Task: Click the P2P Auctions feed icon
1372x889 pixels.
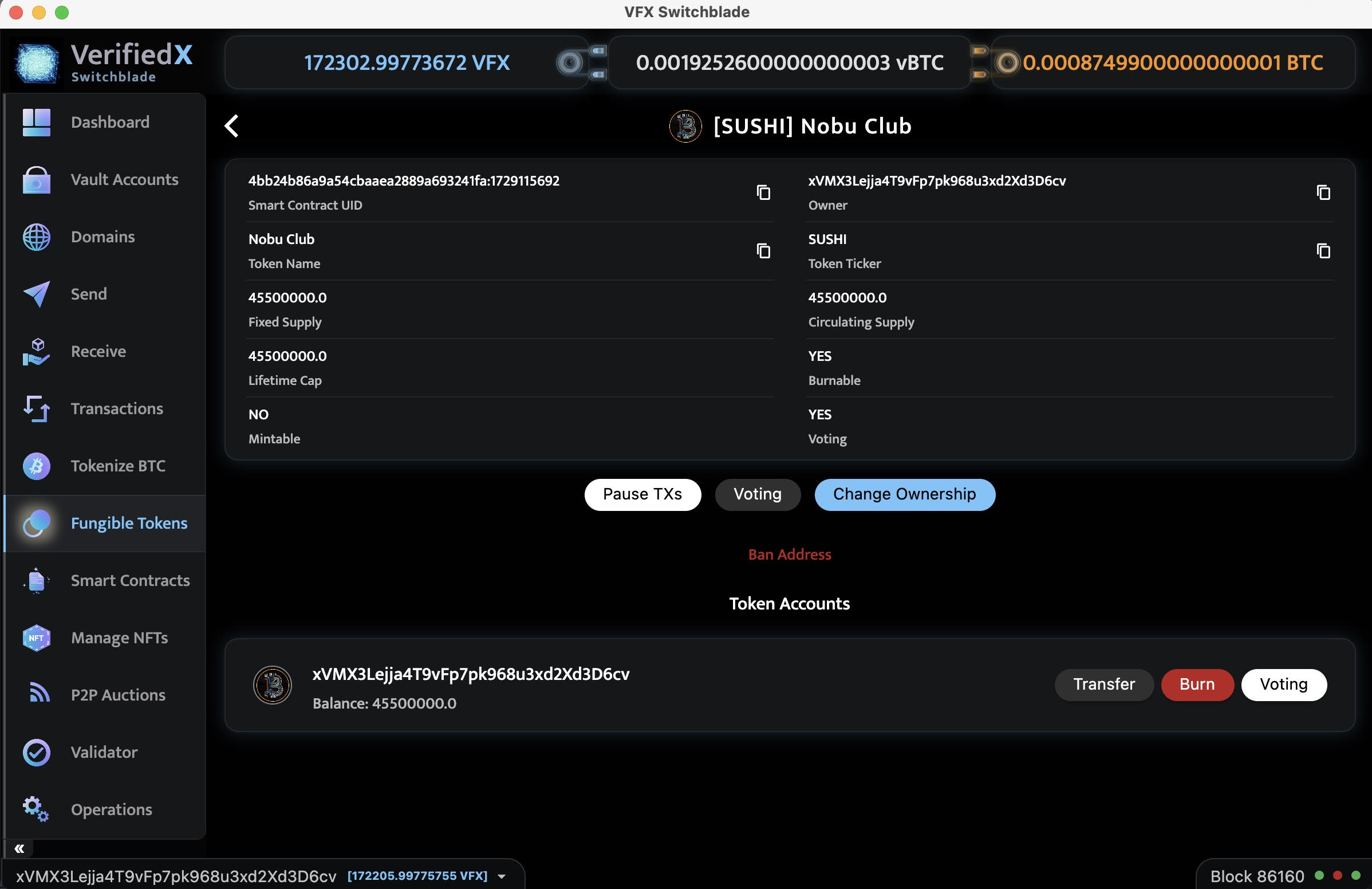Action: [x=38, y=693]
